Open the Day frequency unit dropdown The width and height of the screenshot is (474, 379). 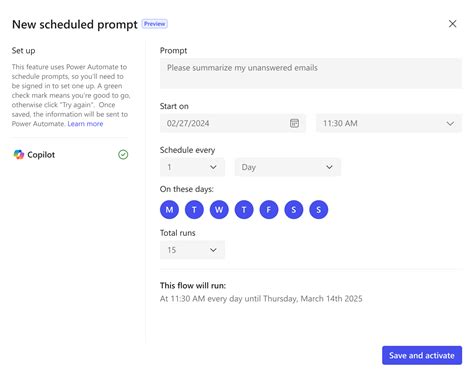(288, 167)
